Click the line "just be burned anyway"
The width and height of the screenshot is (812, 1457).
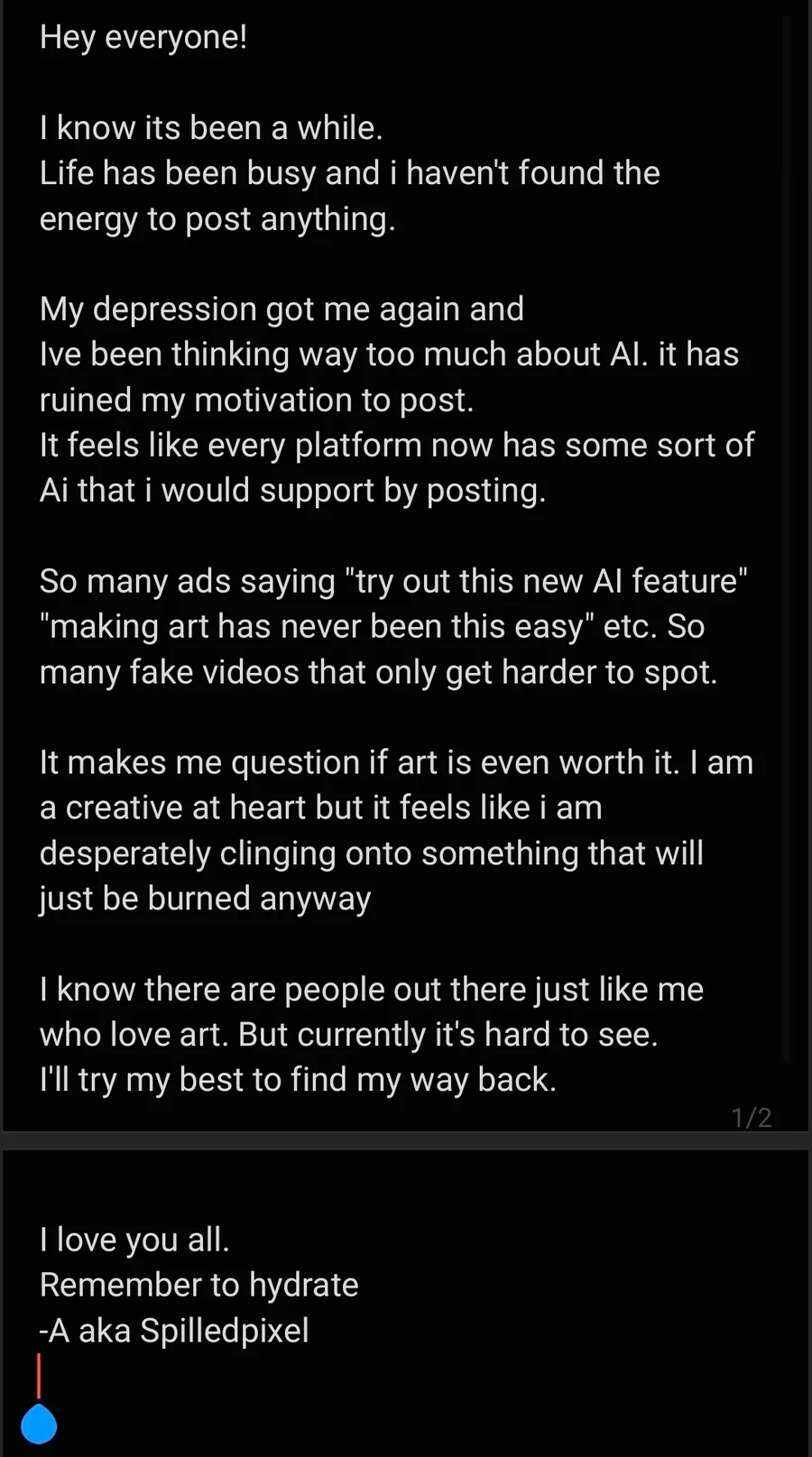tap(205, 899)
